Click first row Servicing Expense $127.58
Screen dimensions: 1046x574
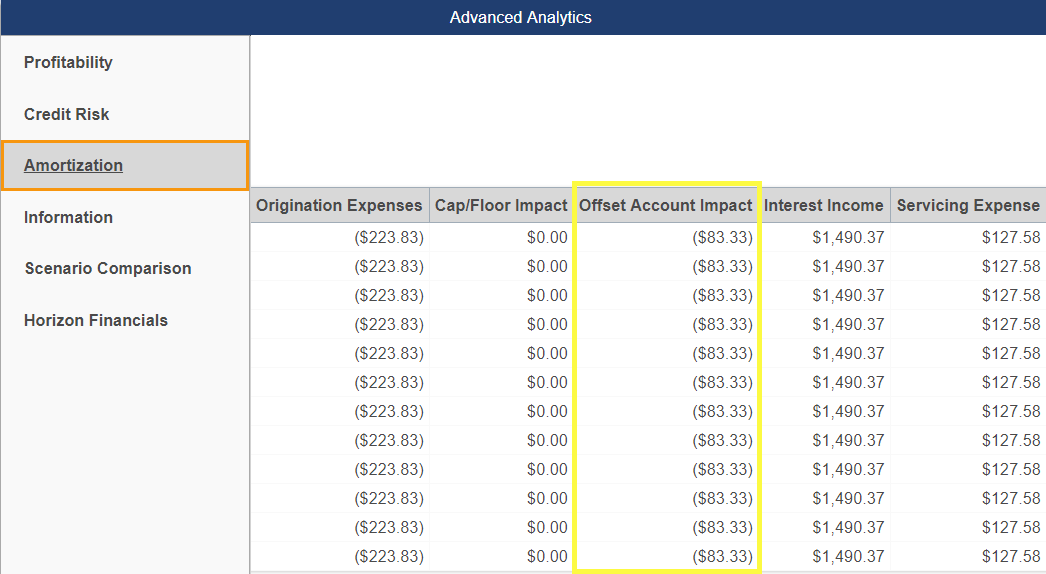coord(1011,237)
